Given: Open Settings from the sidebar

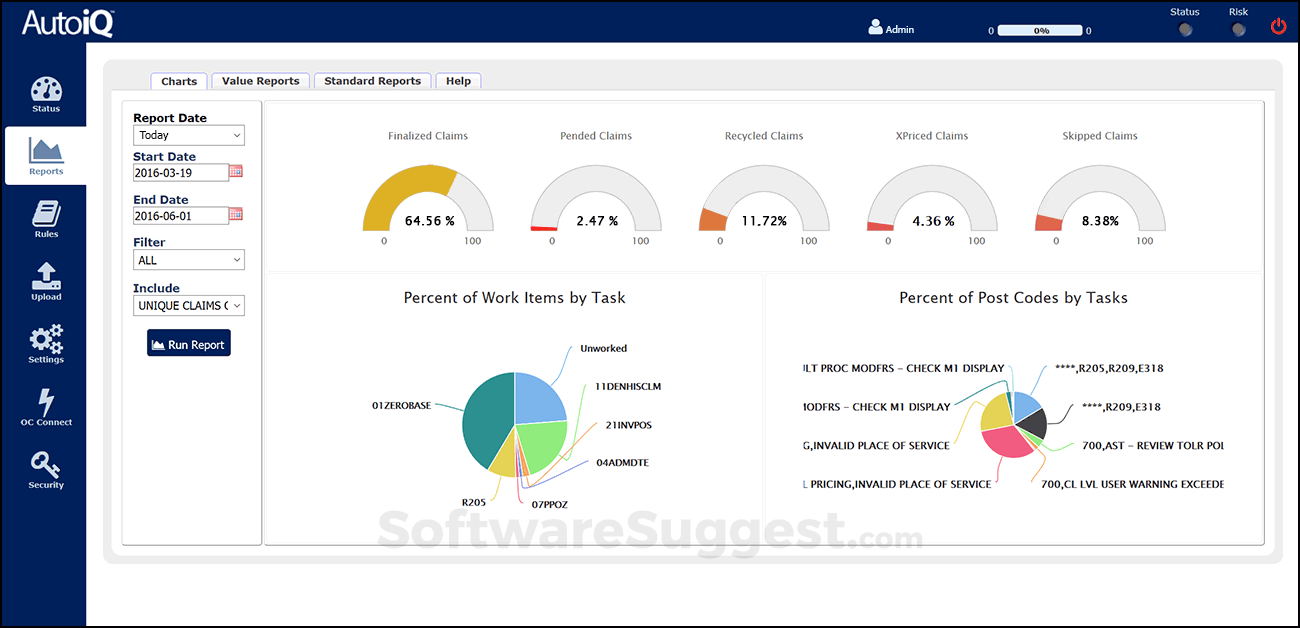Looking at the screenshot, I should point(46,344).
